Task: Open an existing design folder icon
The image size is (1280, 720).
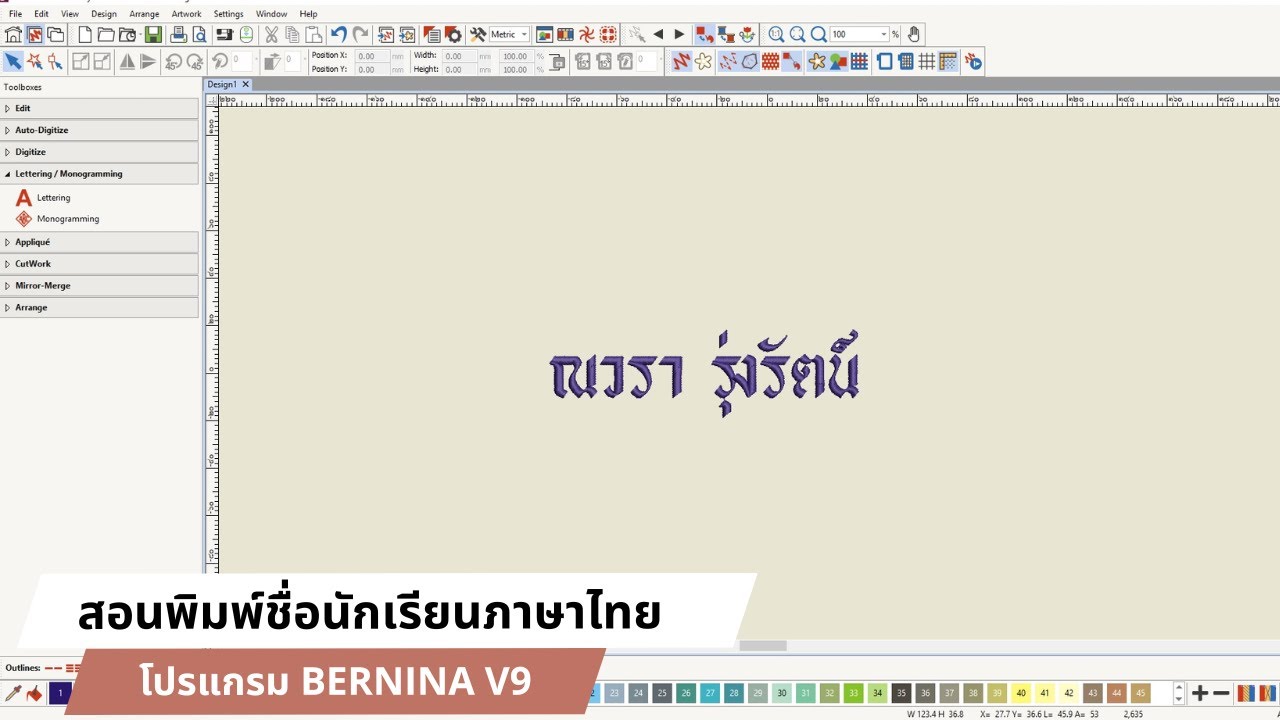Action: click(x=106, y=34)
